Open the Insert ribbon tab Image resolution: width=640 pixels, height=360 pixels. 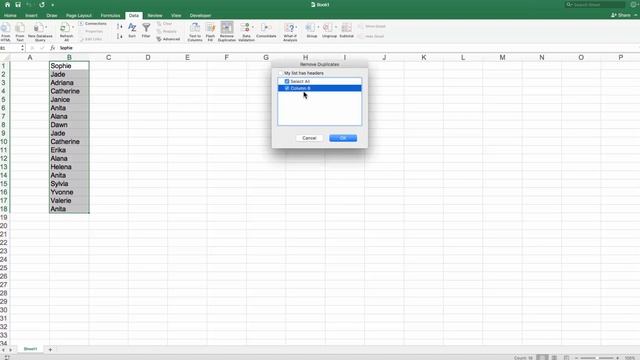pos(31,16)
